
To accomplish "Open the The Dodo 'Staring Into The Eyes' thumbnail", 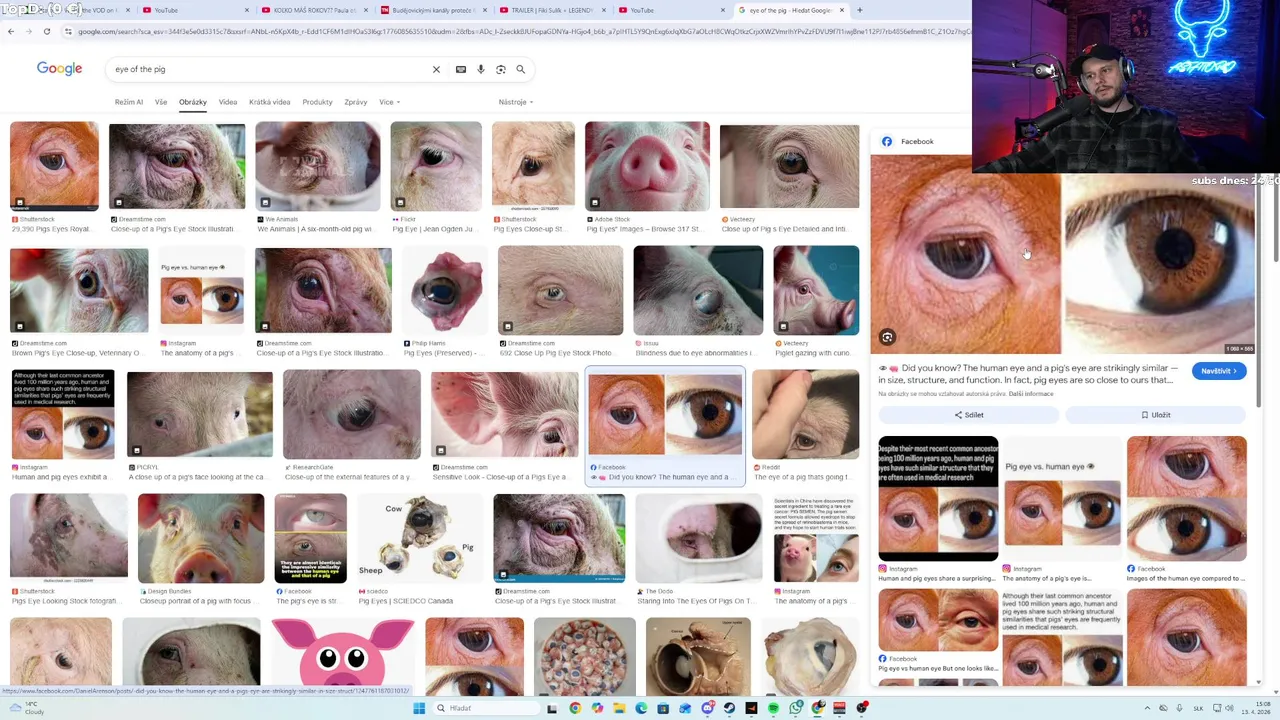I will coord(698,538).
